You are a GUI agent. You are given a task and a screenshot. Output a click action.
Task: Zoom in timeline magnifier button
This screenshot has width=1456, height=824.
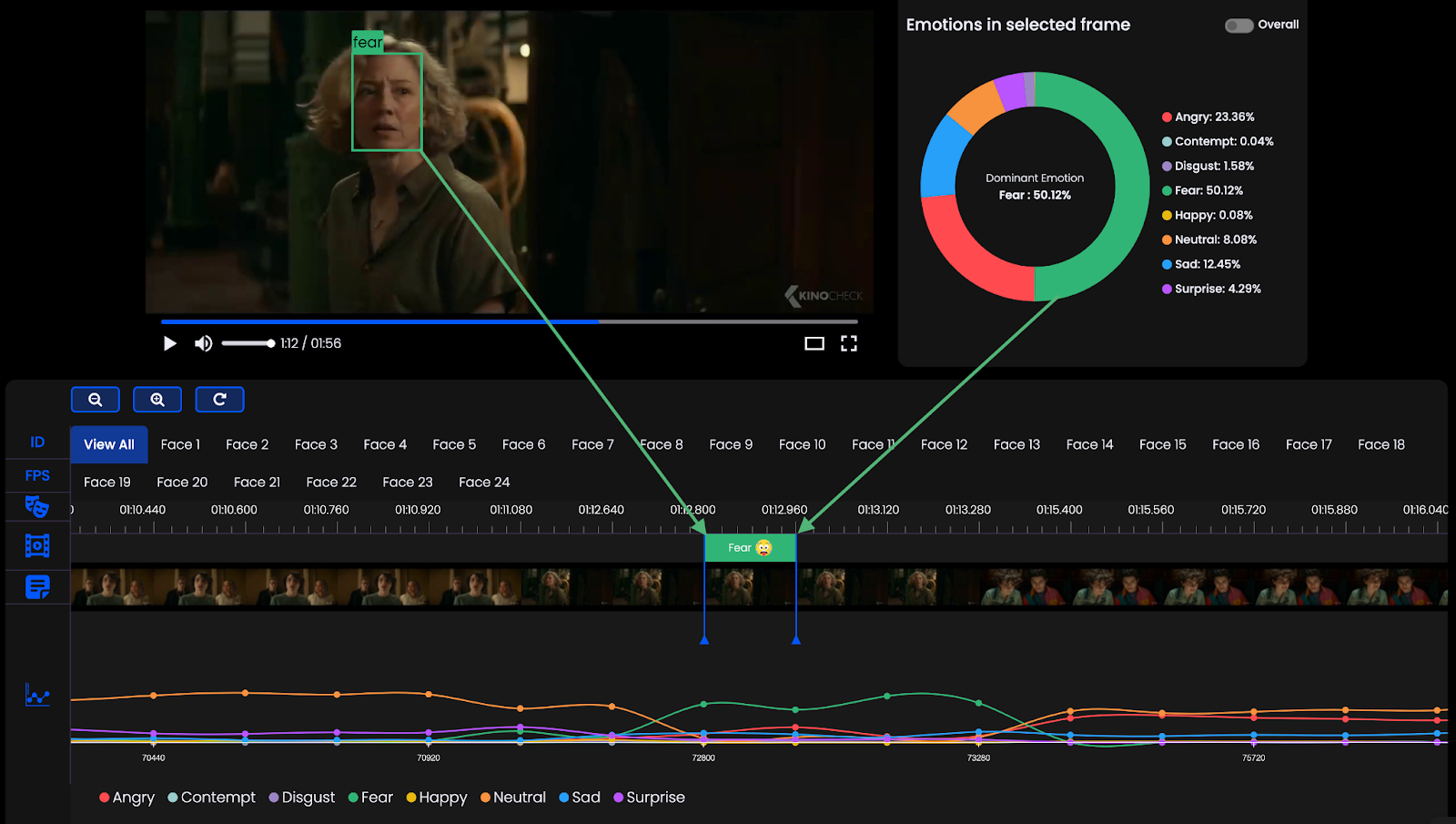click(x=157, y=400)
